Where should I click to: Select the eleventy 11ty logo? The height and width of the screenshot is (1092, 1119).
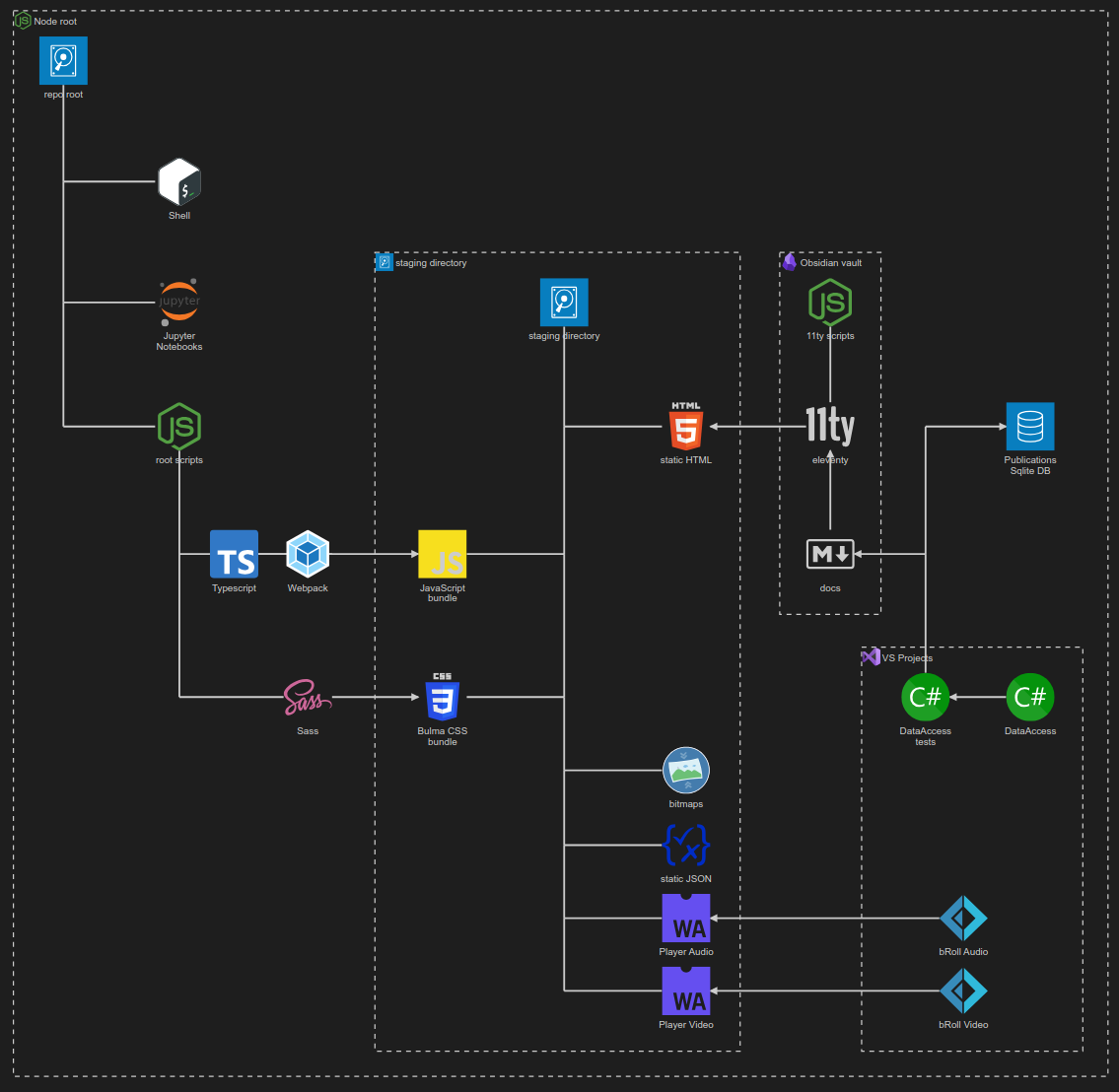pyautogui.click(x=829, y=426)
